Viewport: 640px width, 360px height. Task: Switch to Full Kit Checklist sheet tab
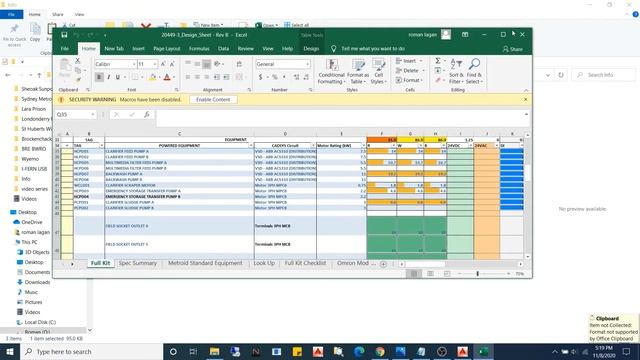pos(305,263)
